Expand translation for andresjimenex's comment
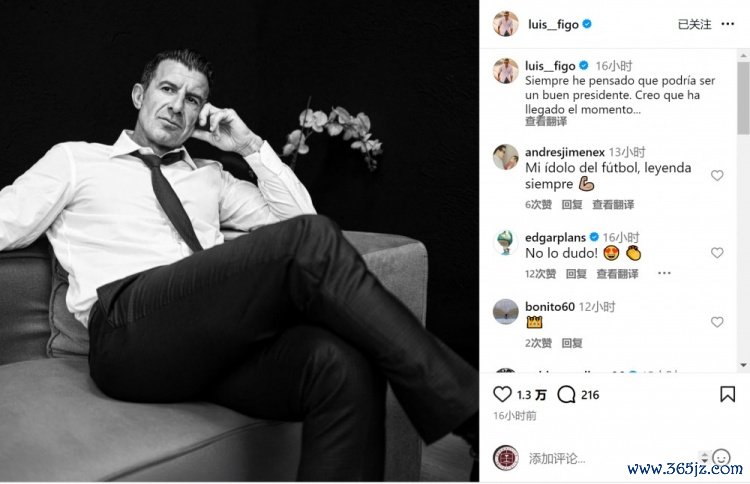The height and width of the screenshot is (484, 750). [x=613, y=204]
